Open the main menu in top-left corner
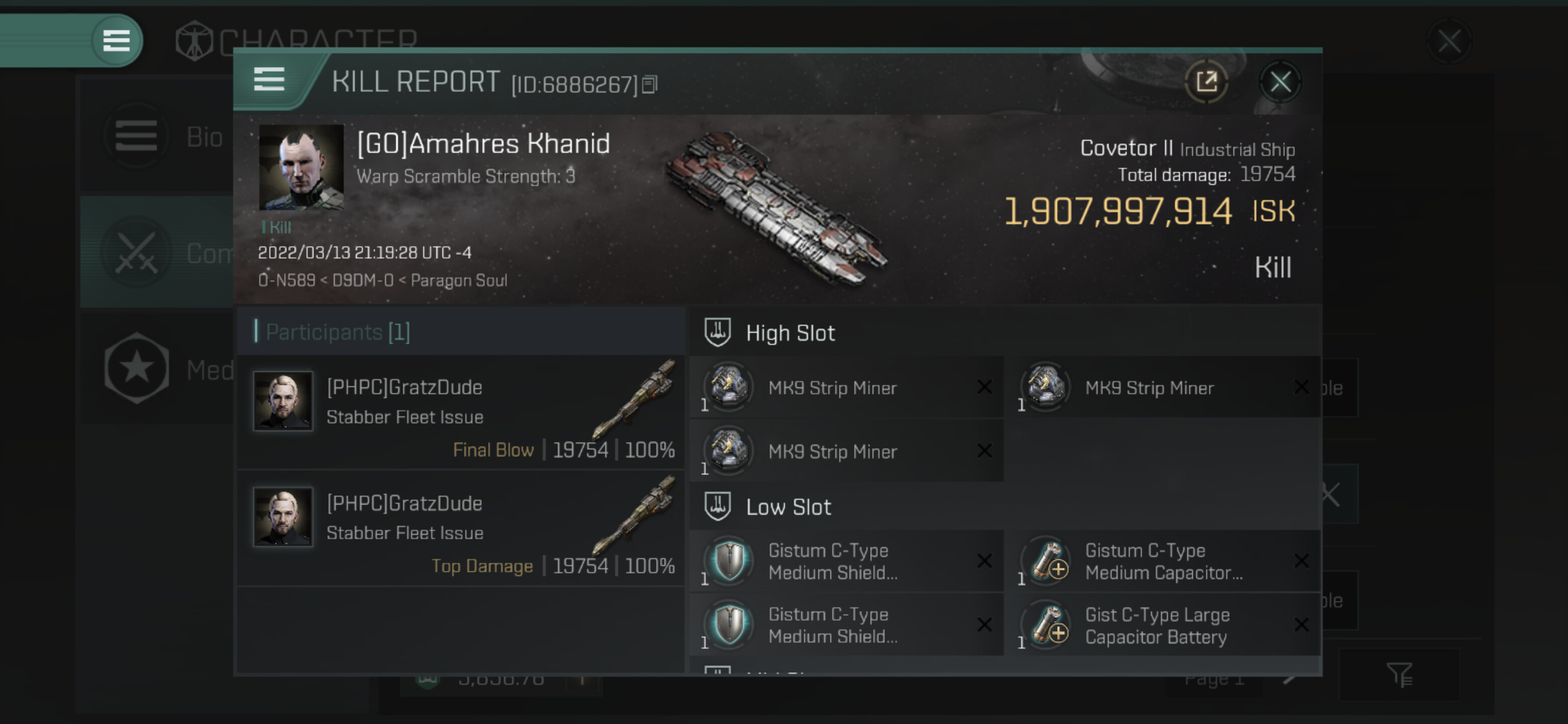The image size is (1568, 724). coord(116,41)
